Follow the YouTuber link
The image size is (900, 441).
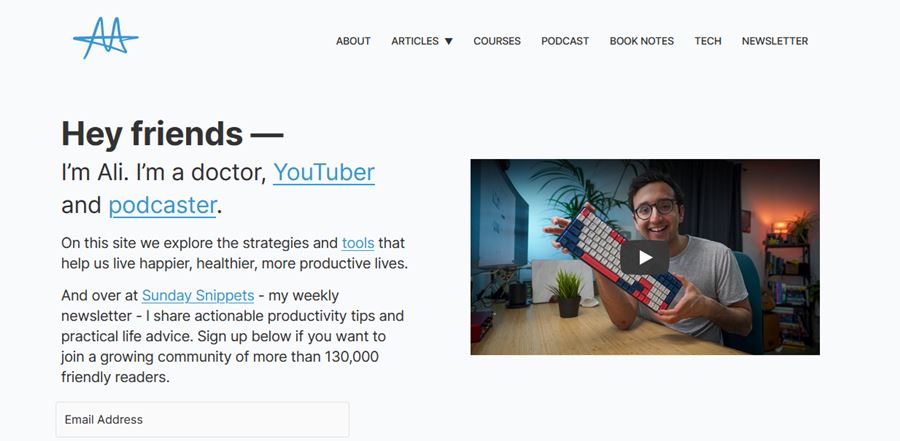pyautogui.click(x=324, y=172)
